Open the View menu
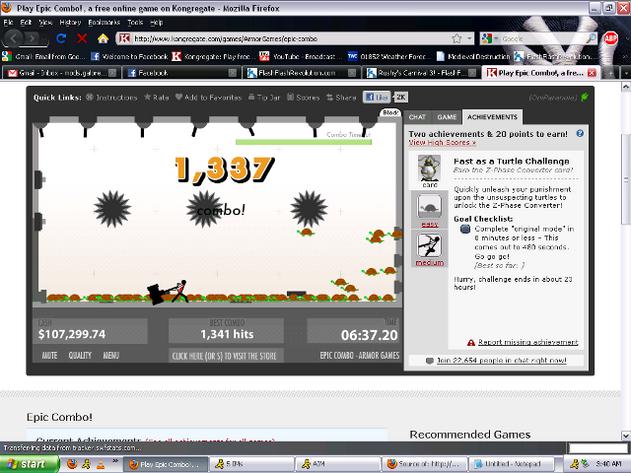Viewport: 631px width, 473px height. click(45, 23)
